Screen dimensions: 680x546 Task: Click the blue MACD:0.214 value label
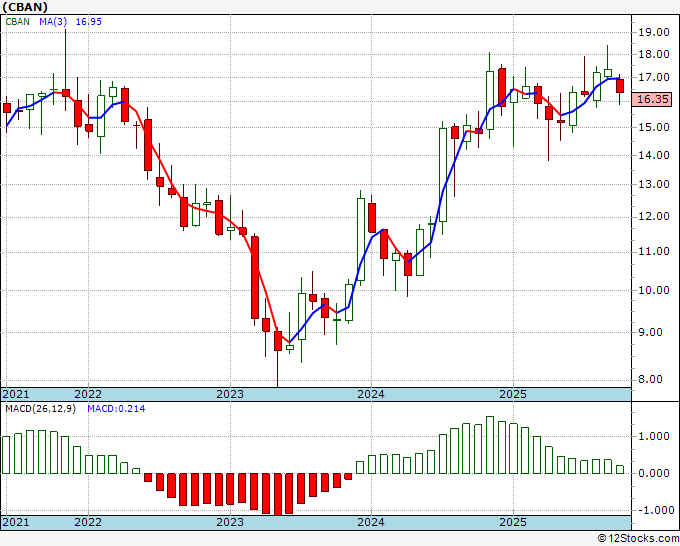click(114, 408)
